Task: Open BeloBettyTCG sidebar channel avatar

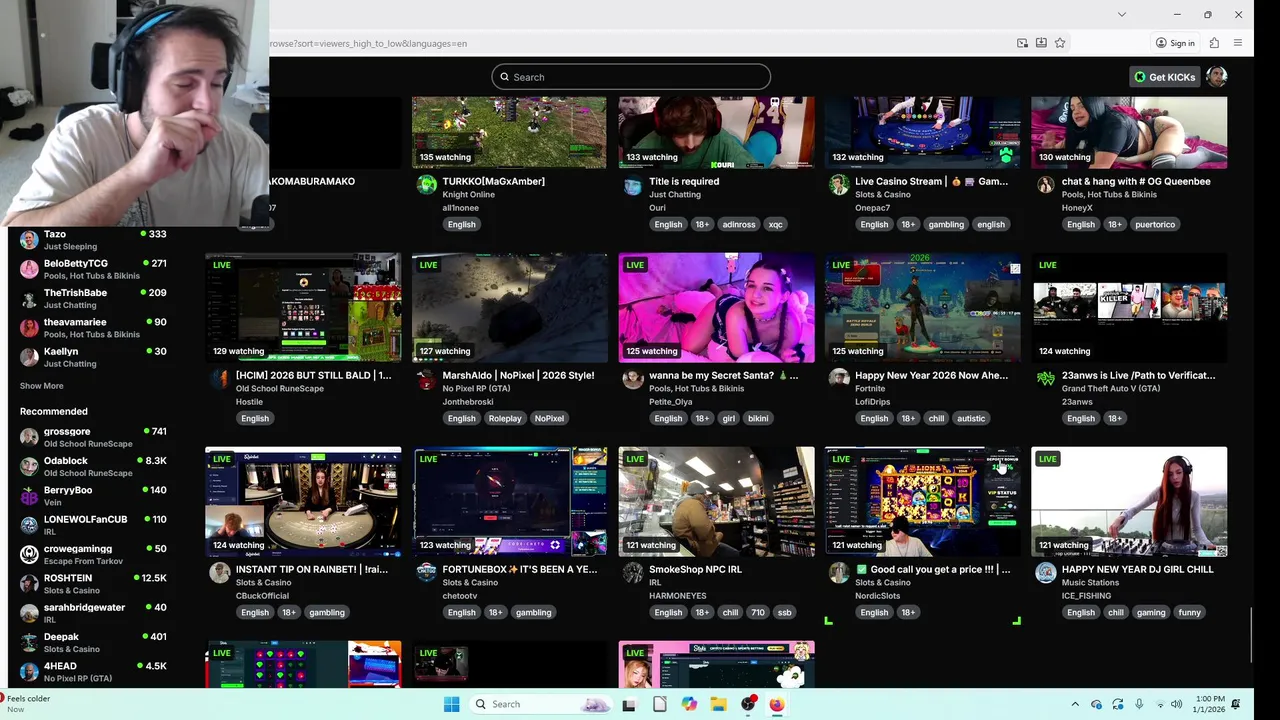Action: click(x=29, y=269)
